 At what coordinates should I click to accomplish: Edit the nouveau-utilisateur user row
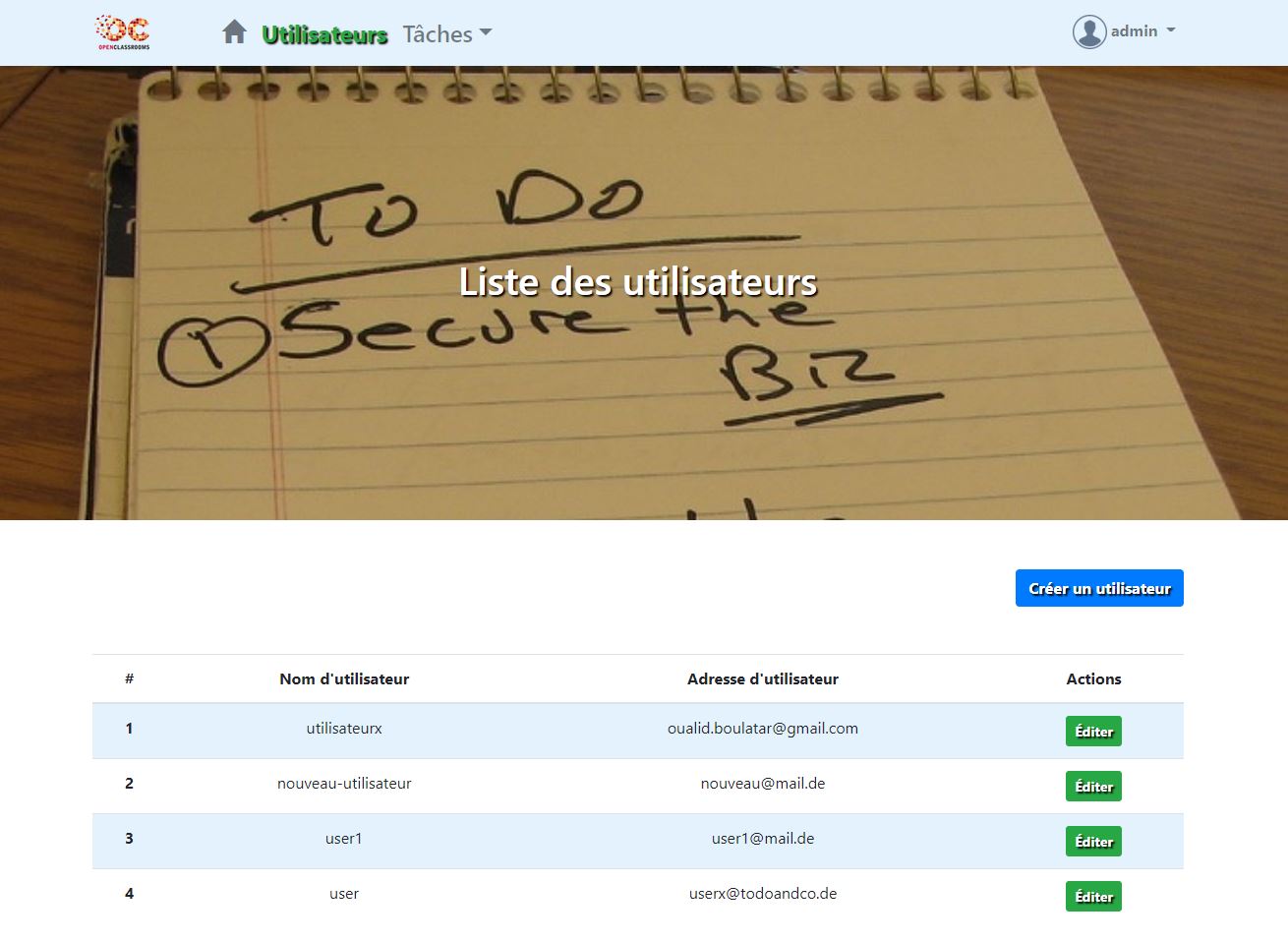pyautogui.click(x=1093, y=787)
